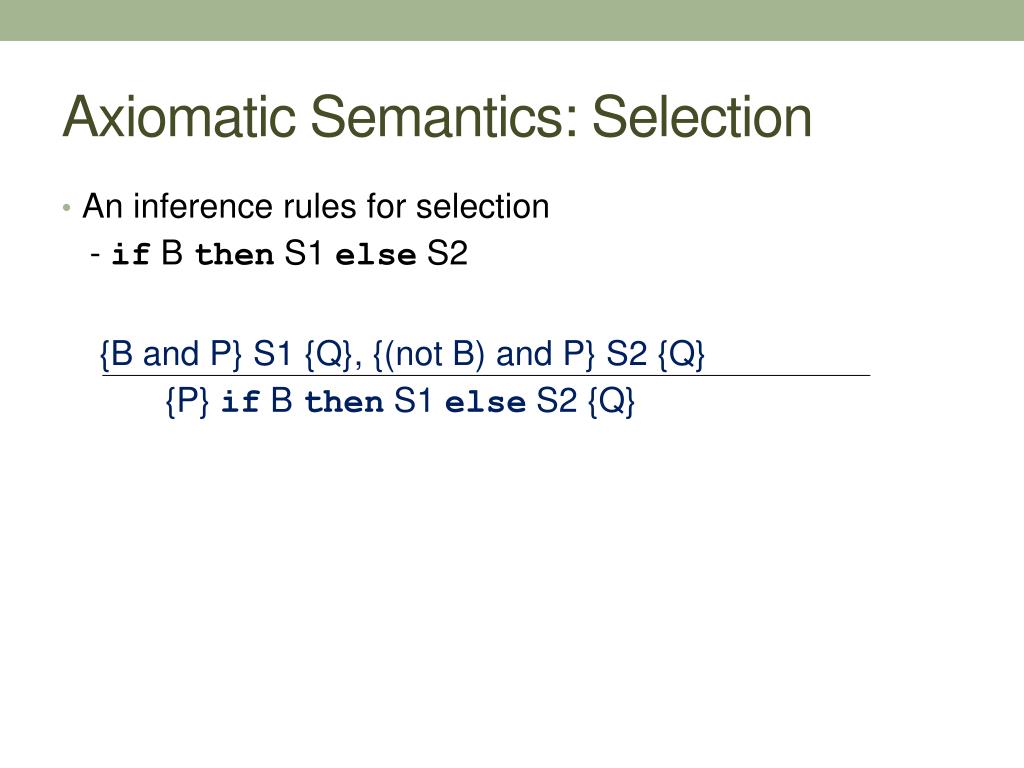The height and width of the screenshot is (768, 1024).
Task: Click the word 'Selection' in the title
Action: coord(702,117)
